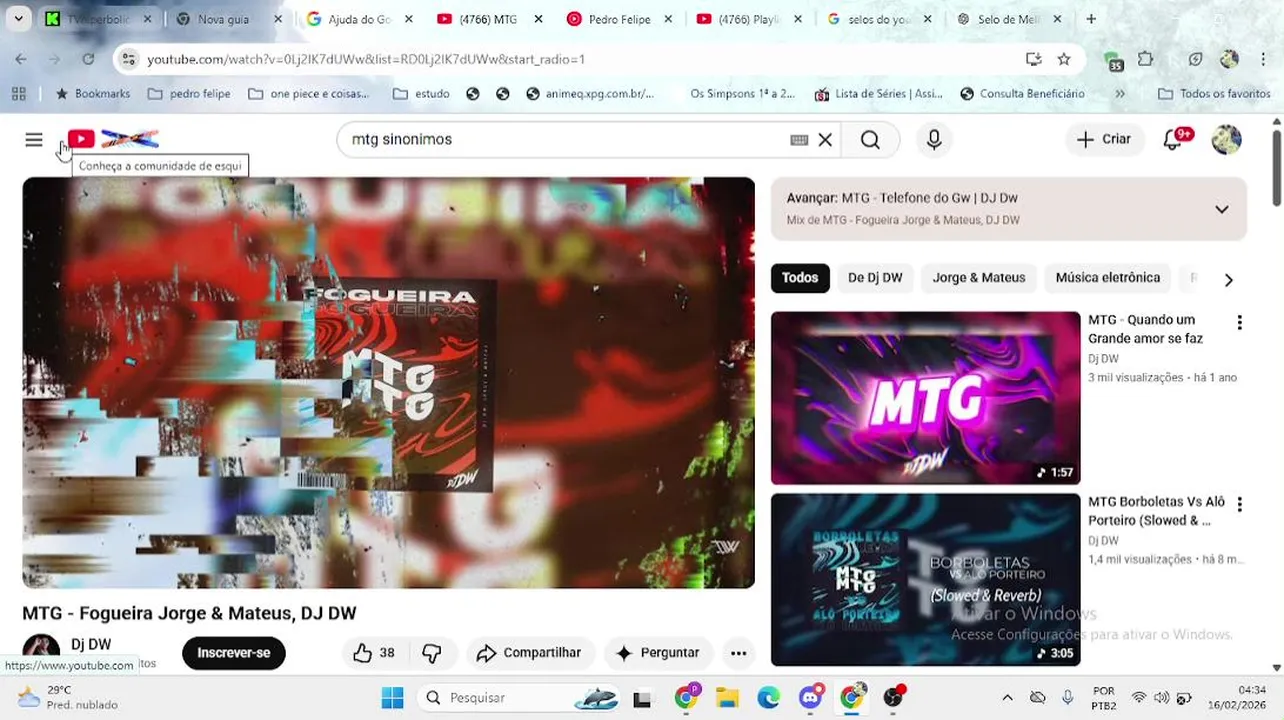Open the Dj DW channel name link

pos(91,645)
